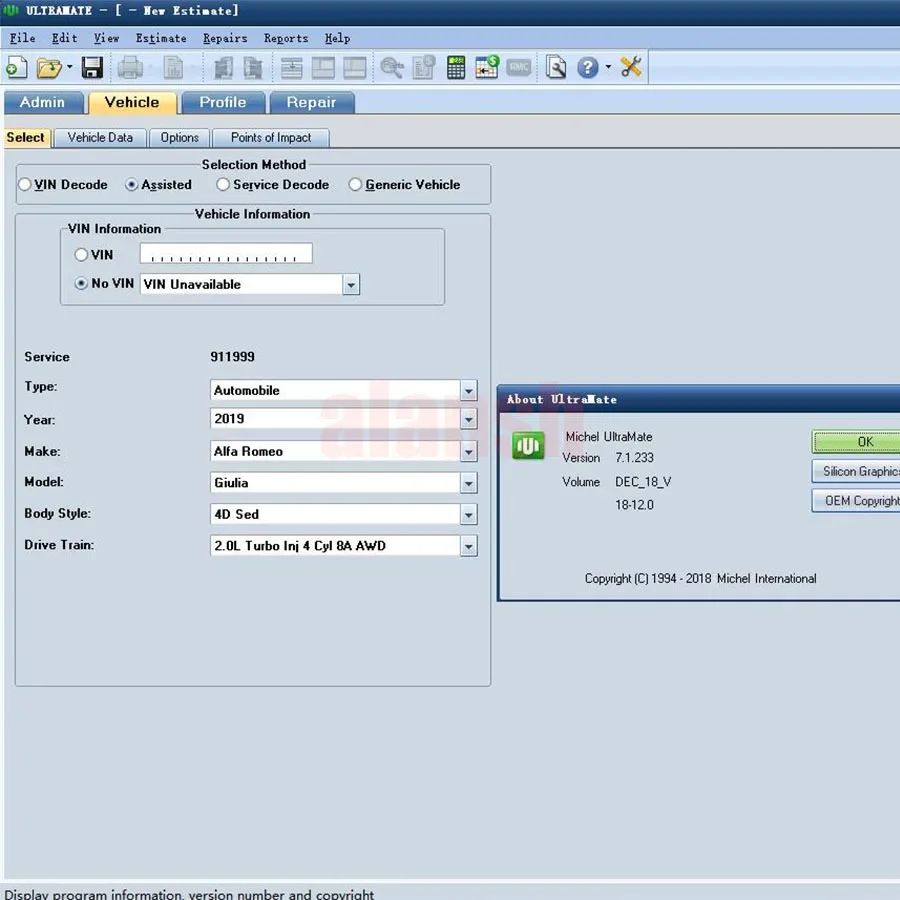Image resolution: width=900 pixels, height=900 pixels.
Task: Click the first grayed copy-pages toolbar icon
Action: [223, 67]
